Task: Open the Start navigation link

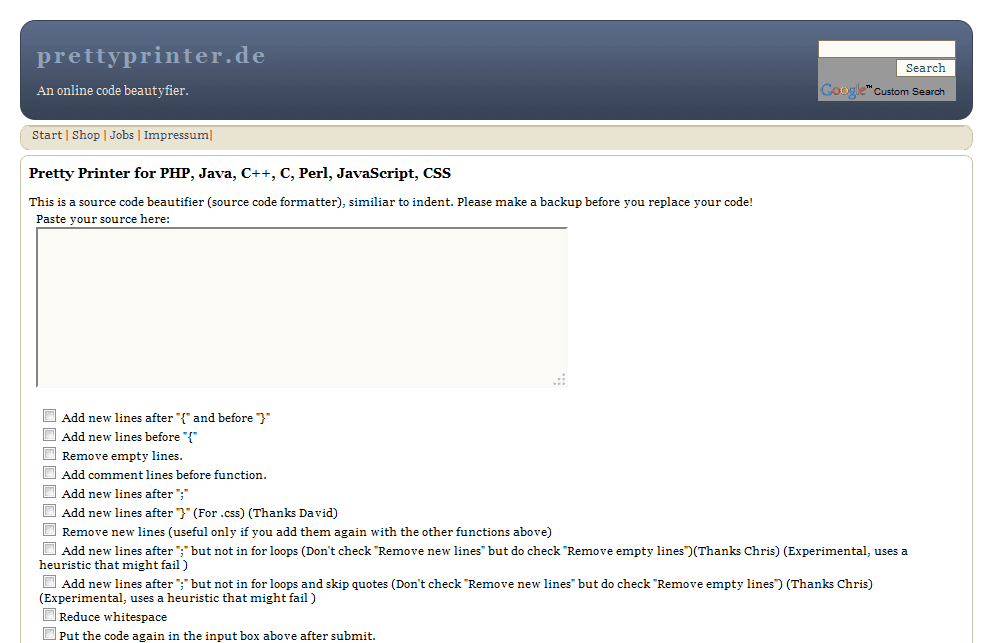Action: [47, 135]
